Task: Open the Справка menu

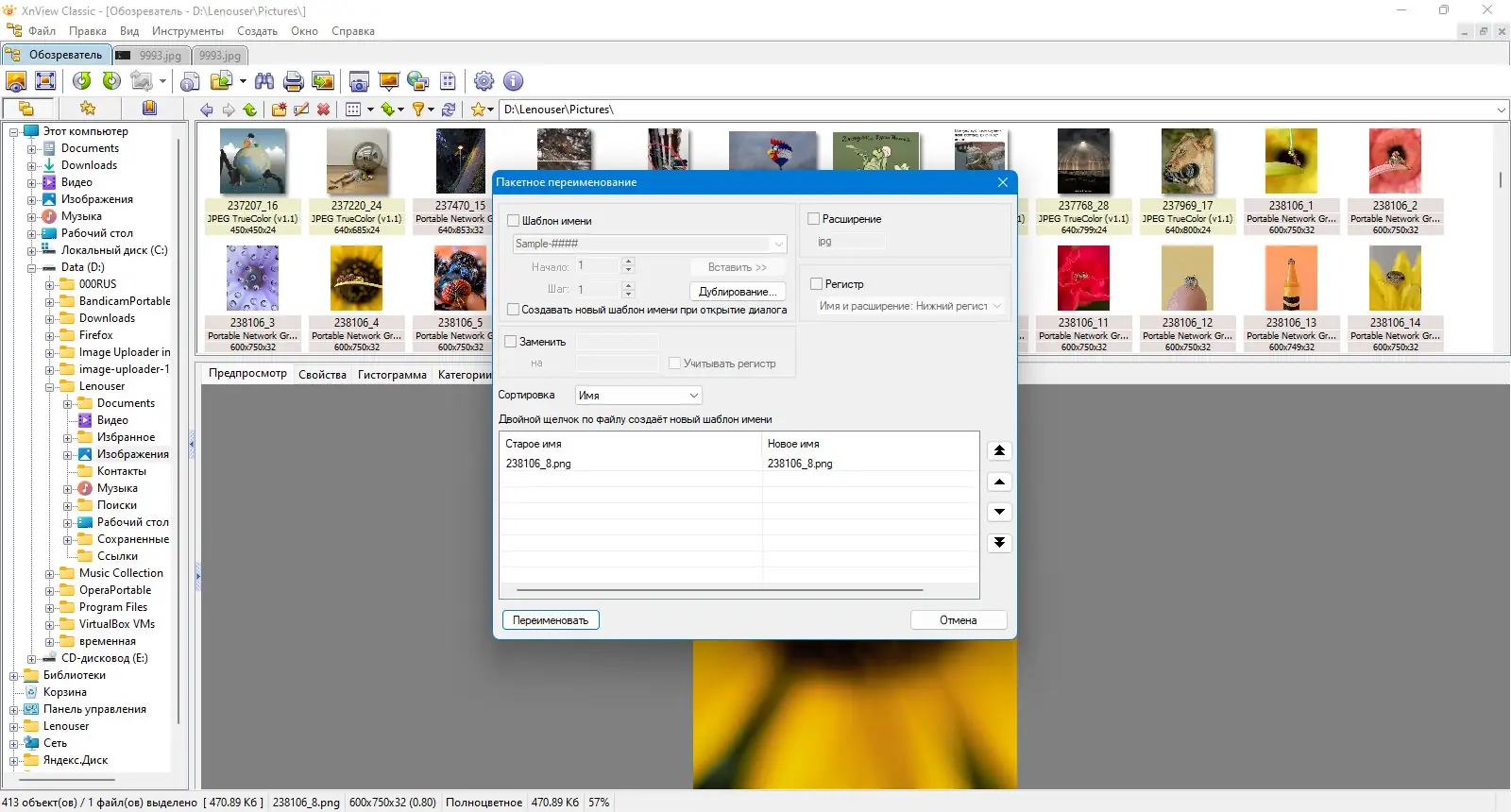Action: point(353,31)
